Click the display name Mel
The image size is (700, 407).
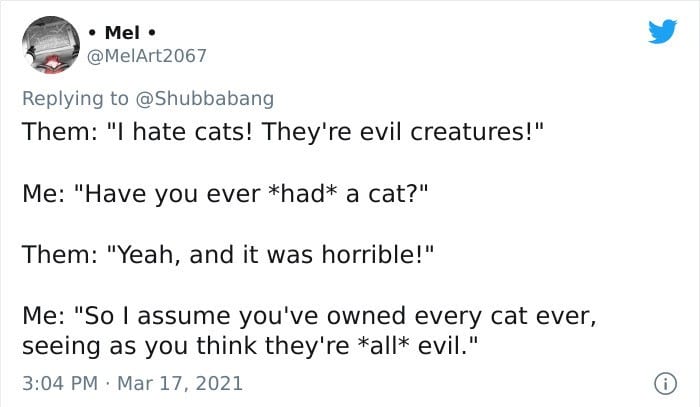click(x=122, y=33)
